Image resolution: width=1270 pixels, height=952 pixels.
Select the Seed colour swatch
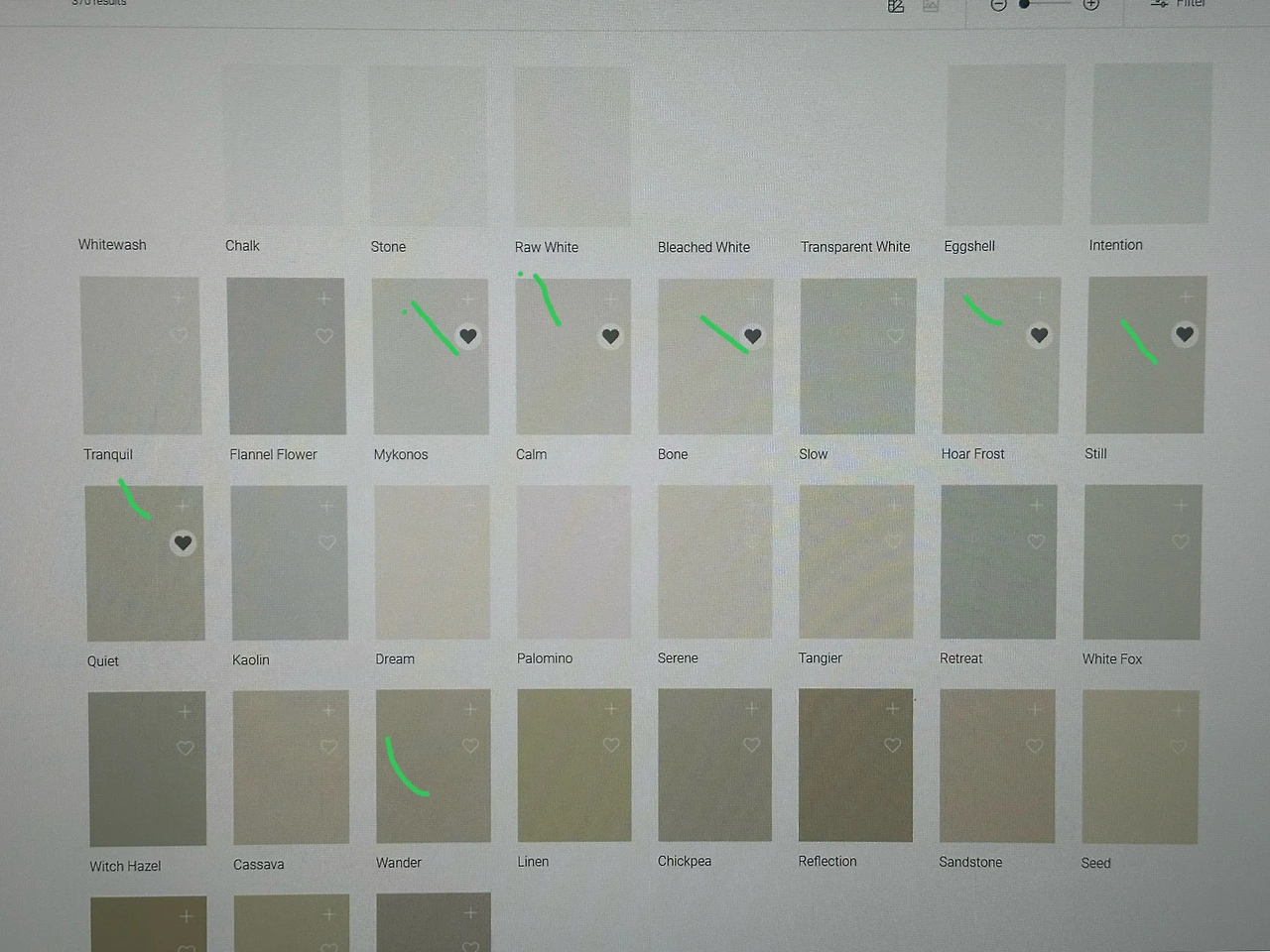(x=1140, y=767)
